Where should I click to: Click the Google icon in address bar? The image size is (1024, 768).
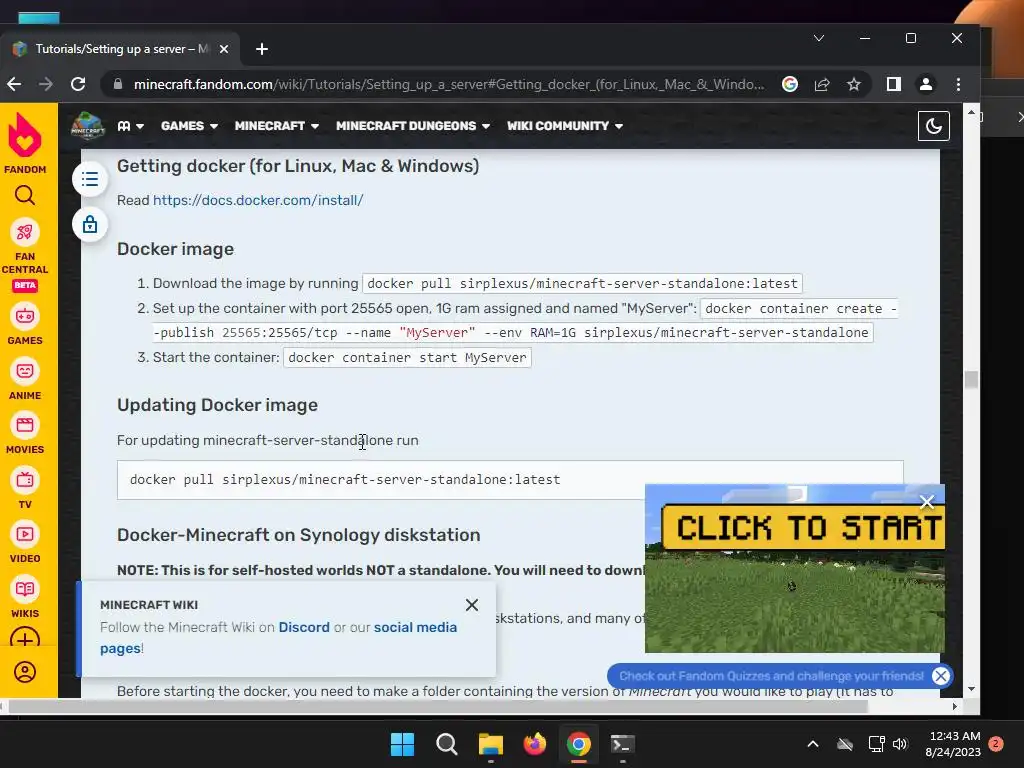point(790,84)
